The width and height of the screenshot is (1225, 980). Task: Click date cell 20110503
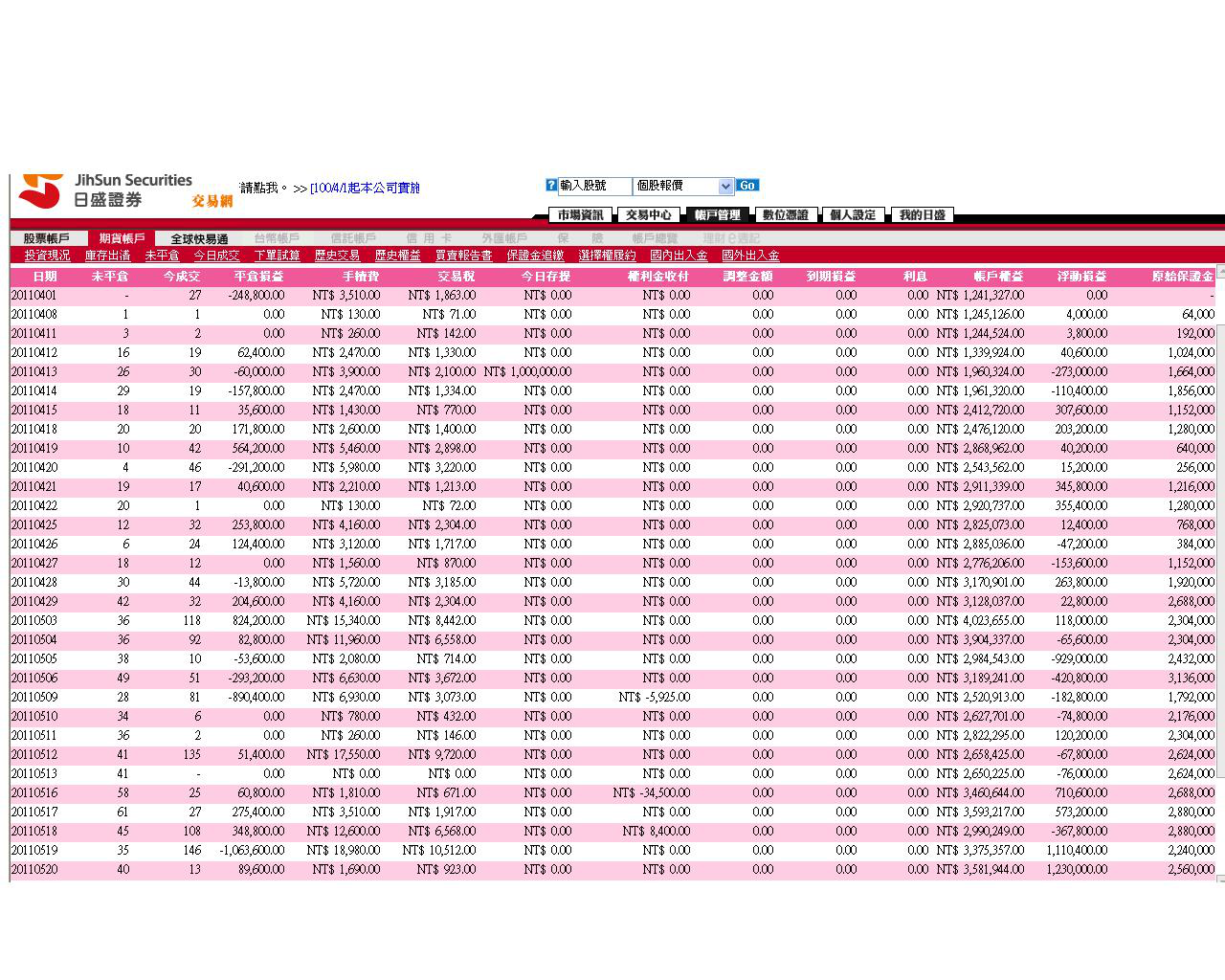[34, 621]
